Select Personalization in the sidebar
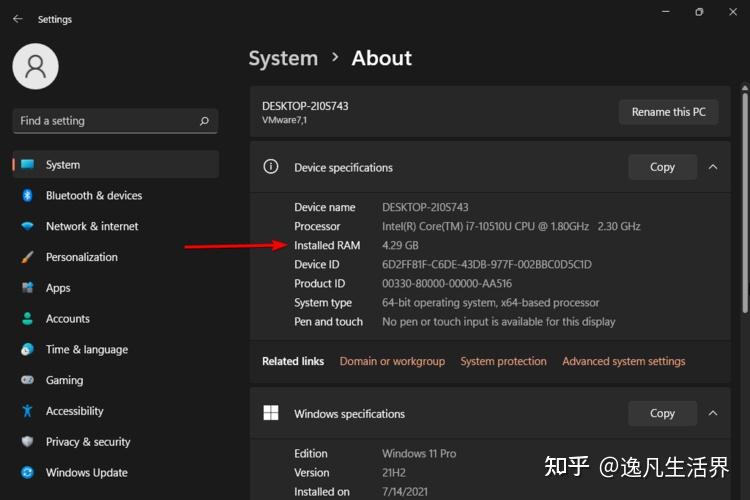 (116, 257)
